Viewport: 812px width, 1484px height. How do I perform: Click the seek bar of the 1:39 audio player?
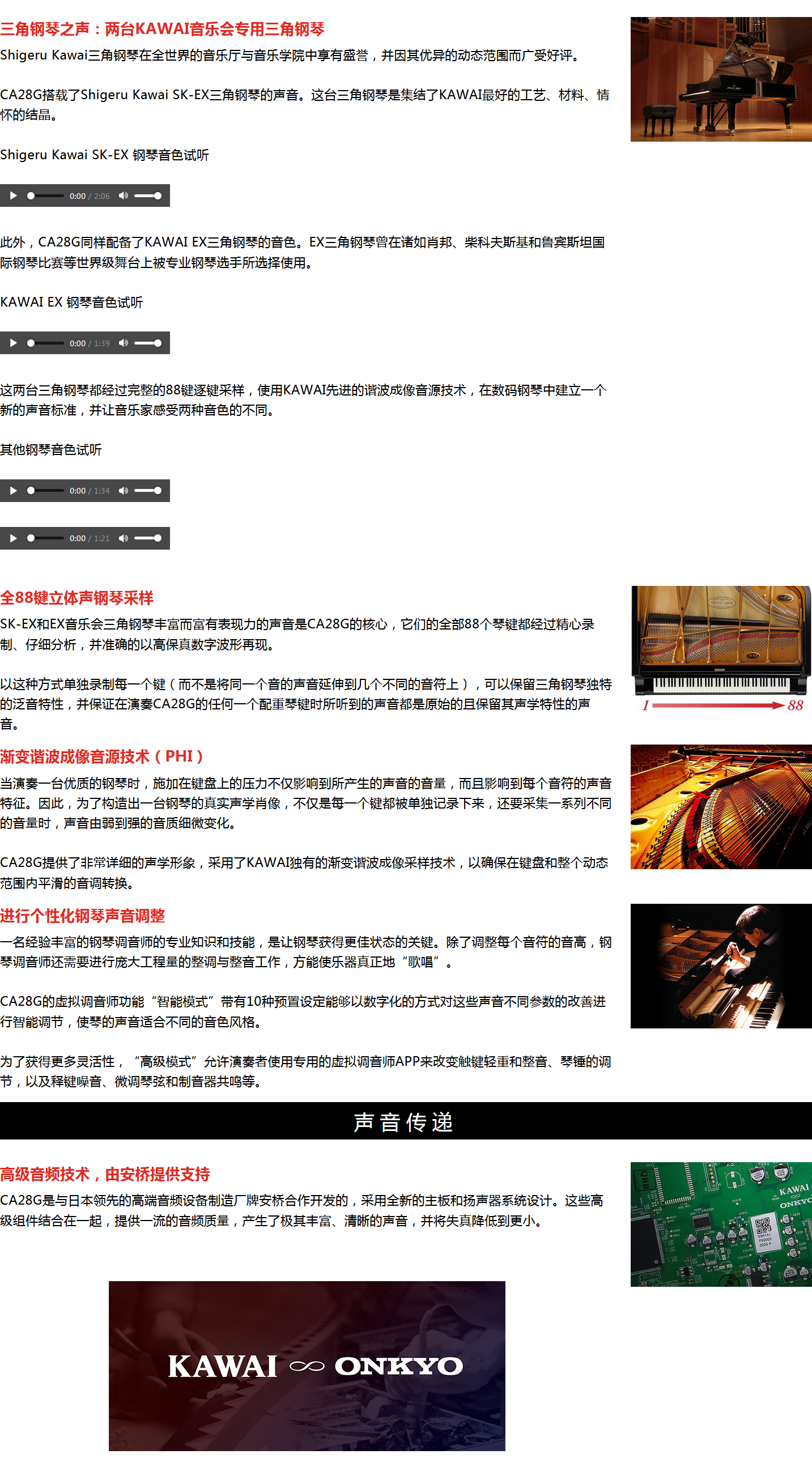point(46,343)
